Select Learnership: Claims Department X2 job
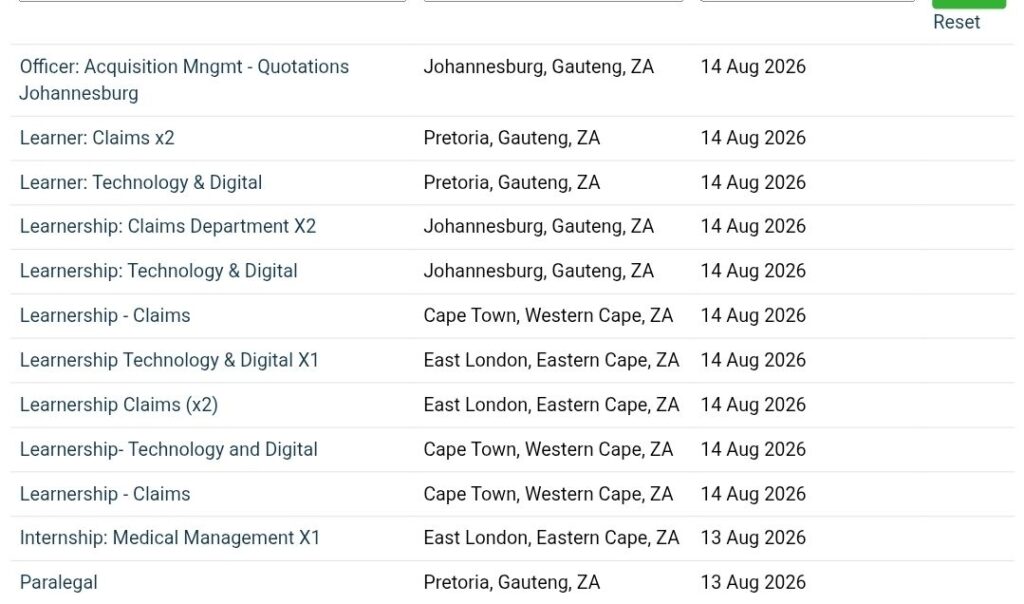The image size is (1024, 604). click(168, 226)
